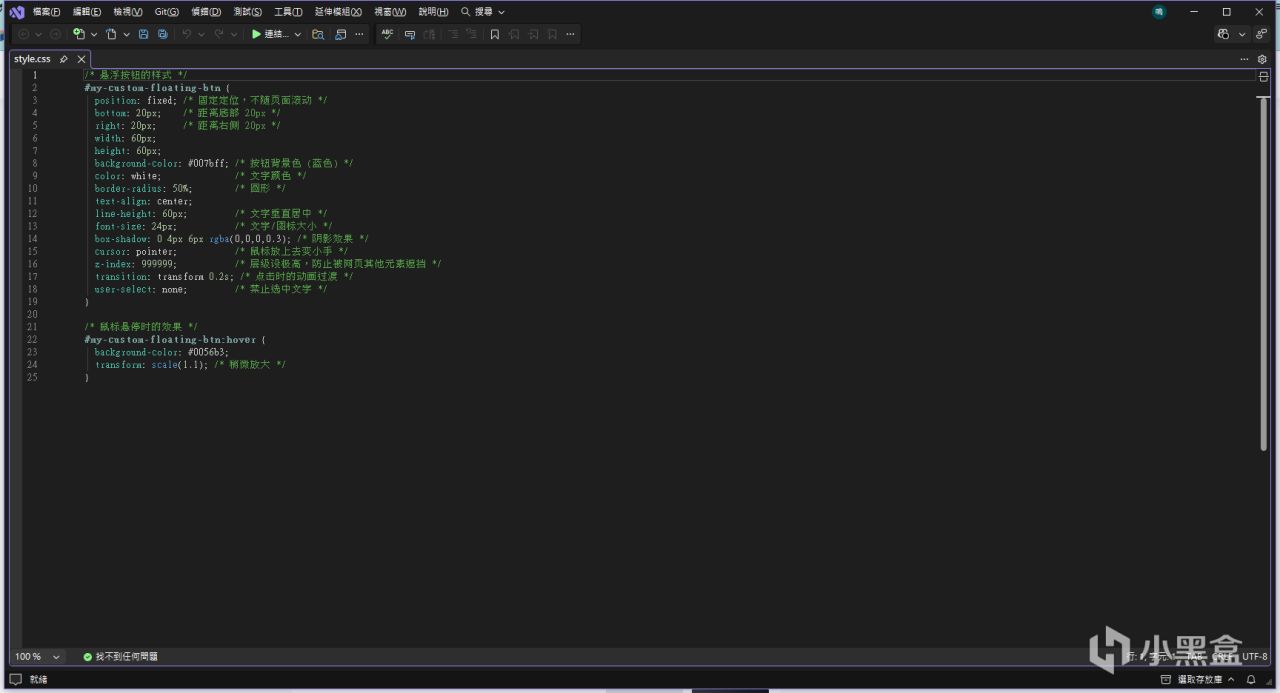The width and height of the screenshot is (1280, 693).
Task: Open the 視窗(W) menu
Action: point(390,12)
